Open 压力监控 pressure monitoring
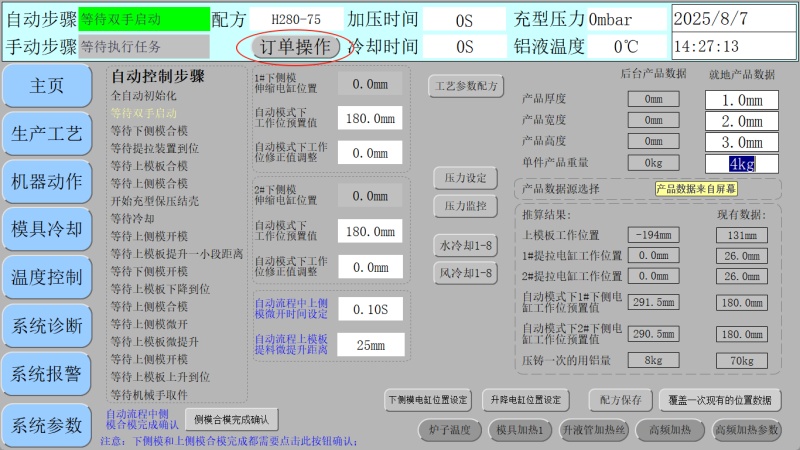 pyautogui.click(x=465, y=206)
